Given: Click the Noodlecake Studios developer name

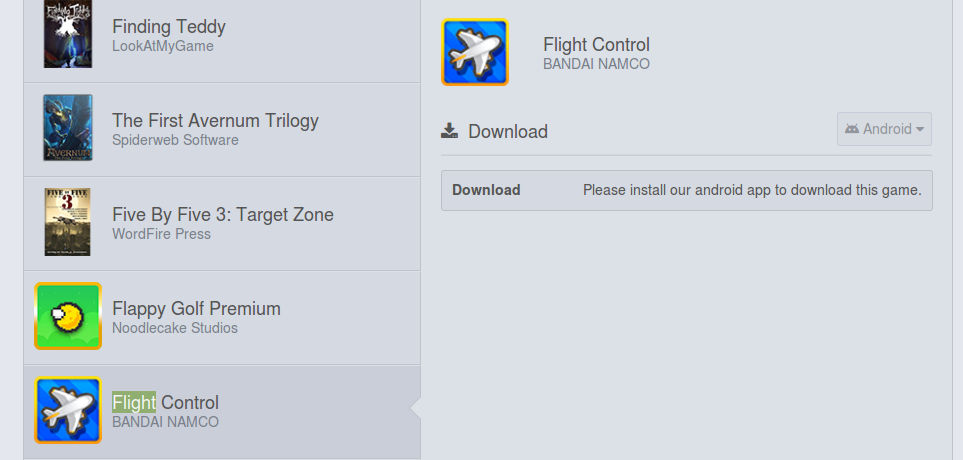Looking at the screenshot, I should [175, 328].
